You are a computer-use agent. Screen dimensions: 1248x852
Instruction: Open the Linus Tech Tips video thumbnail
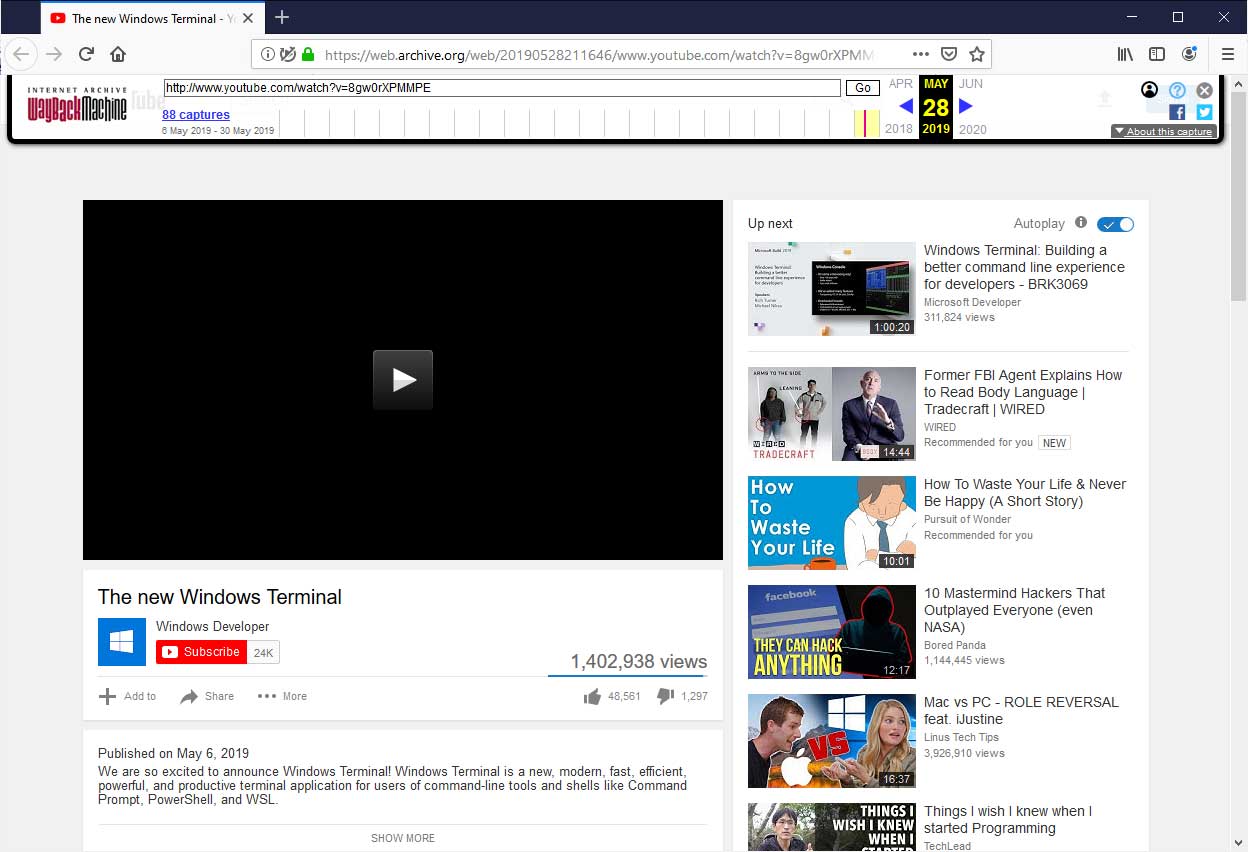(x=832, y=741)
